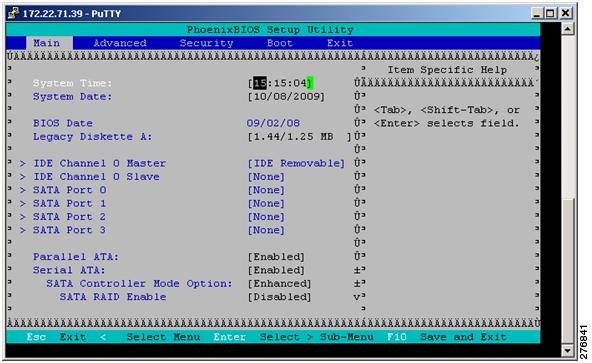Click the SATA RAID Enable label

(113, 297)
